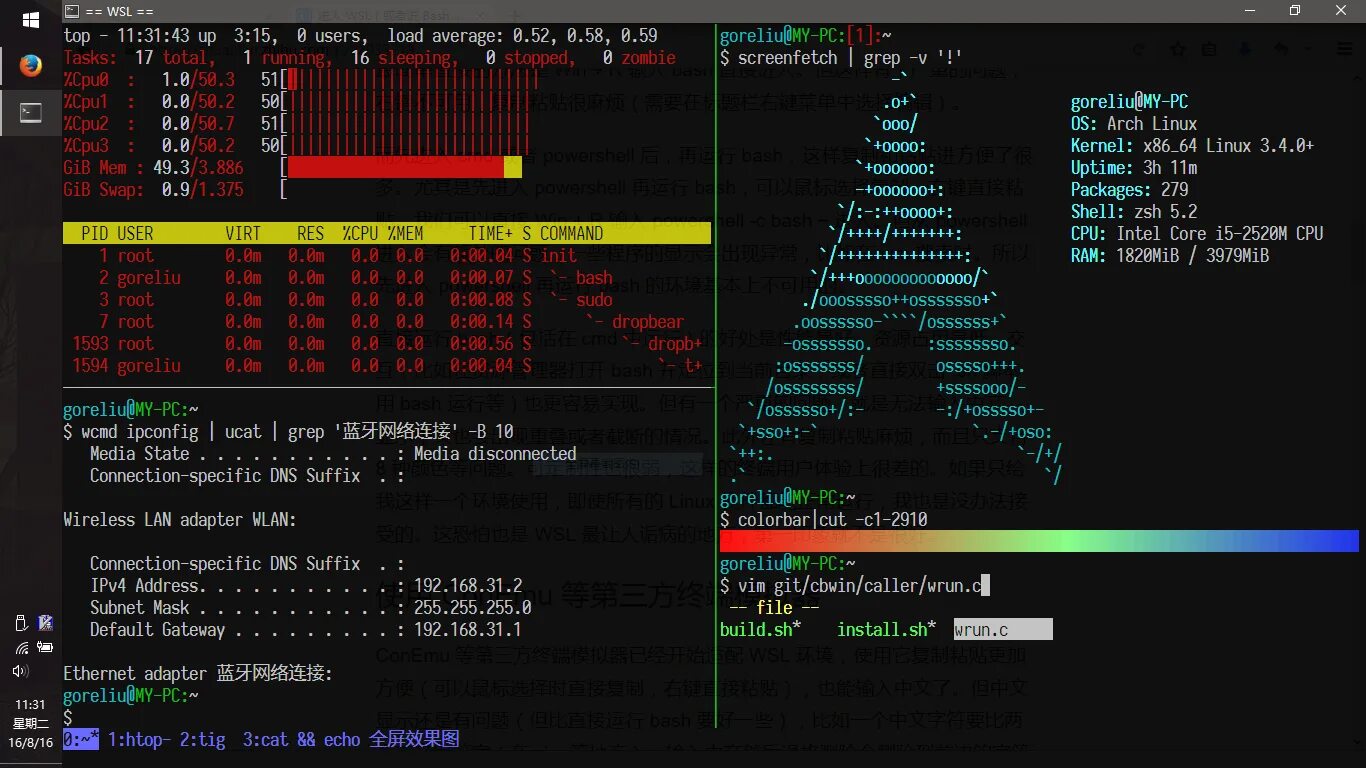Viewport: 1366px width, 768px height.
Task: Click the Media disconnected status text
Action: click(495, 453)
